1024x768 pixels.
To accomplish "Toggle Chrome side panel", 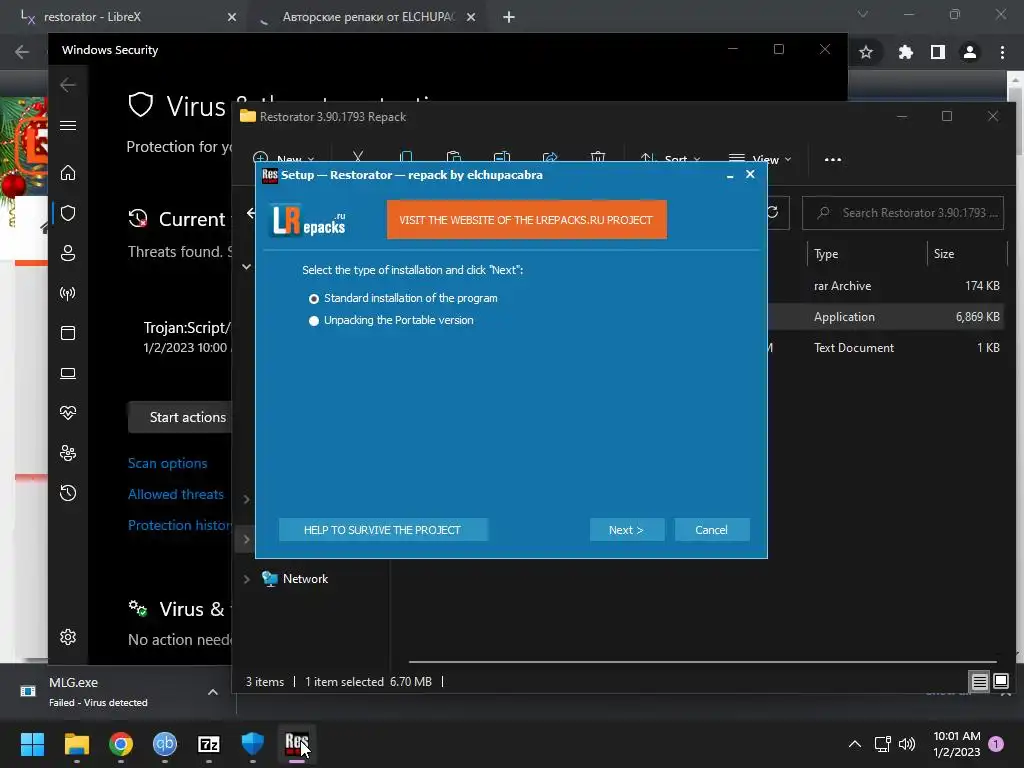I will coord(938,52).
